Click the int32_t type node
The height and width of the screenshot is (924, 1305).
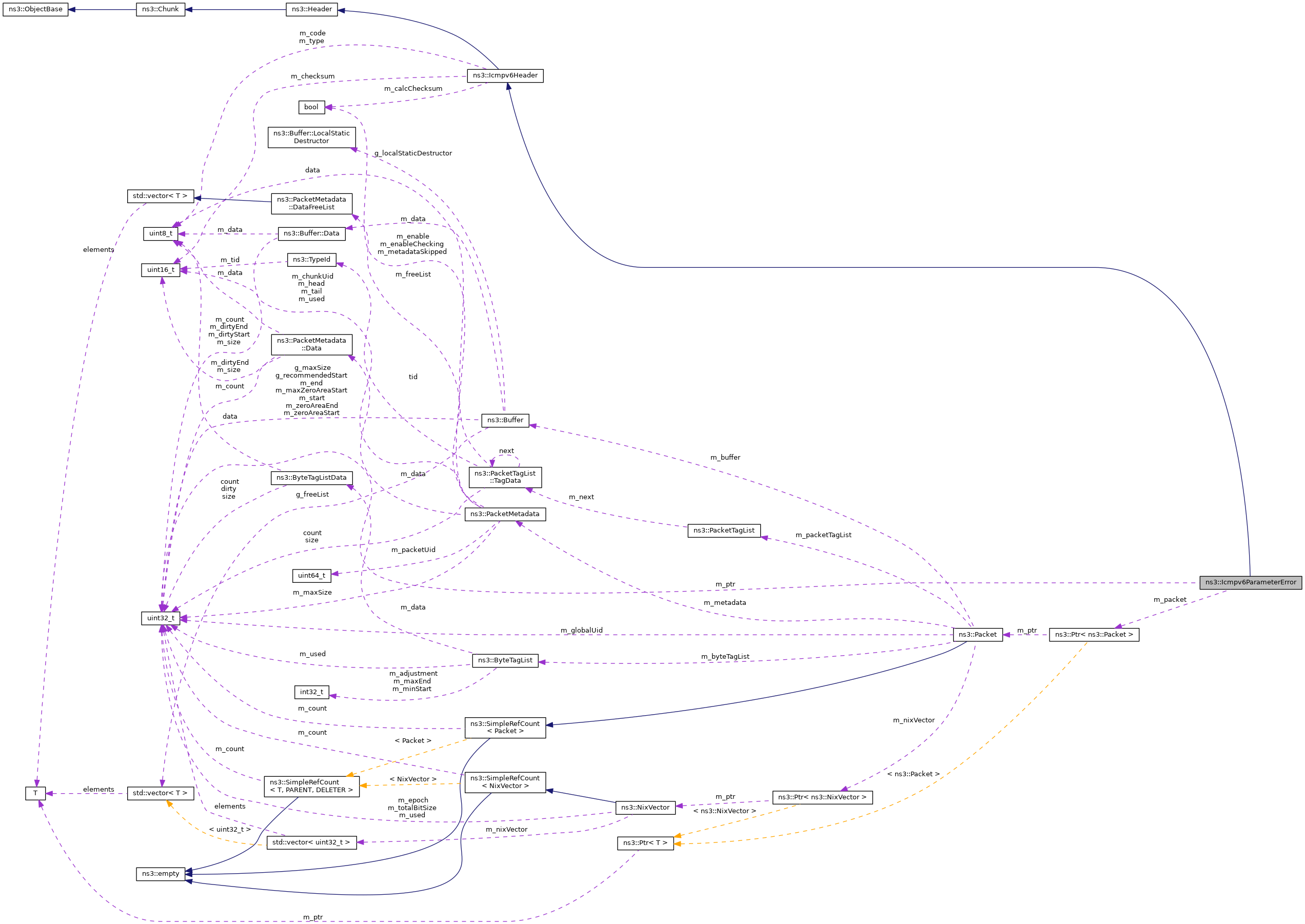click(x=312, y=693)
